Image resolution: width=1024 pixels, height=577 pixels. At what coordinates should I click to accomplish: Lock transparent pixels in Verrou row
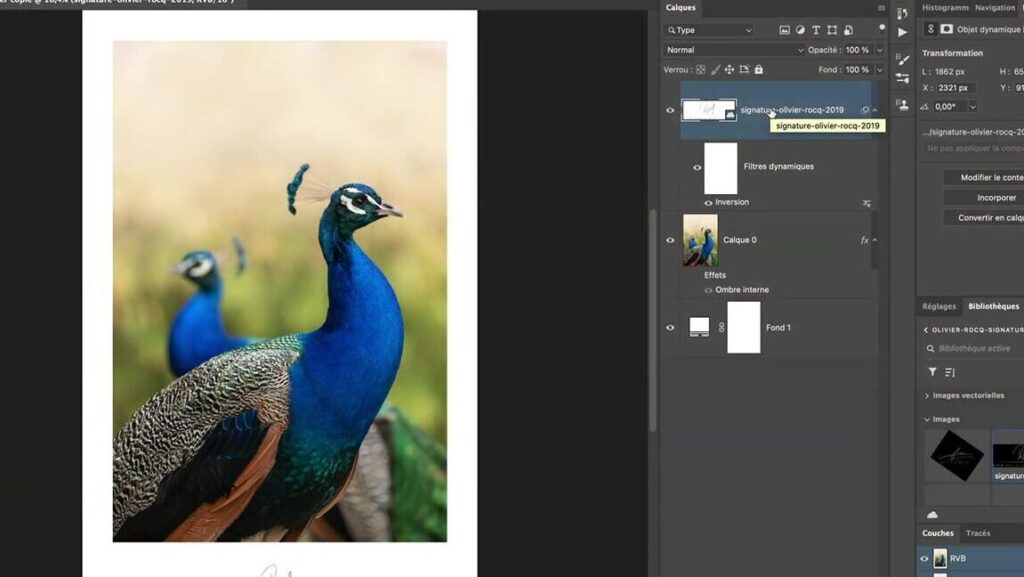tap(701, 69)
